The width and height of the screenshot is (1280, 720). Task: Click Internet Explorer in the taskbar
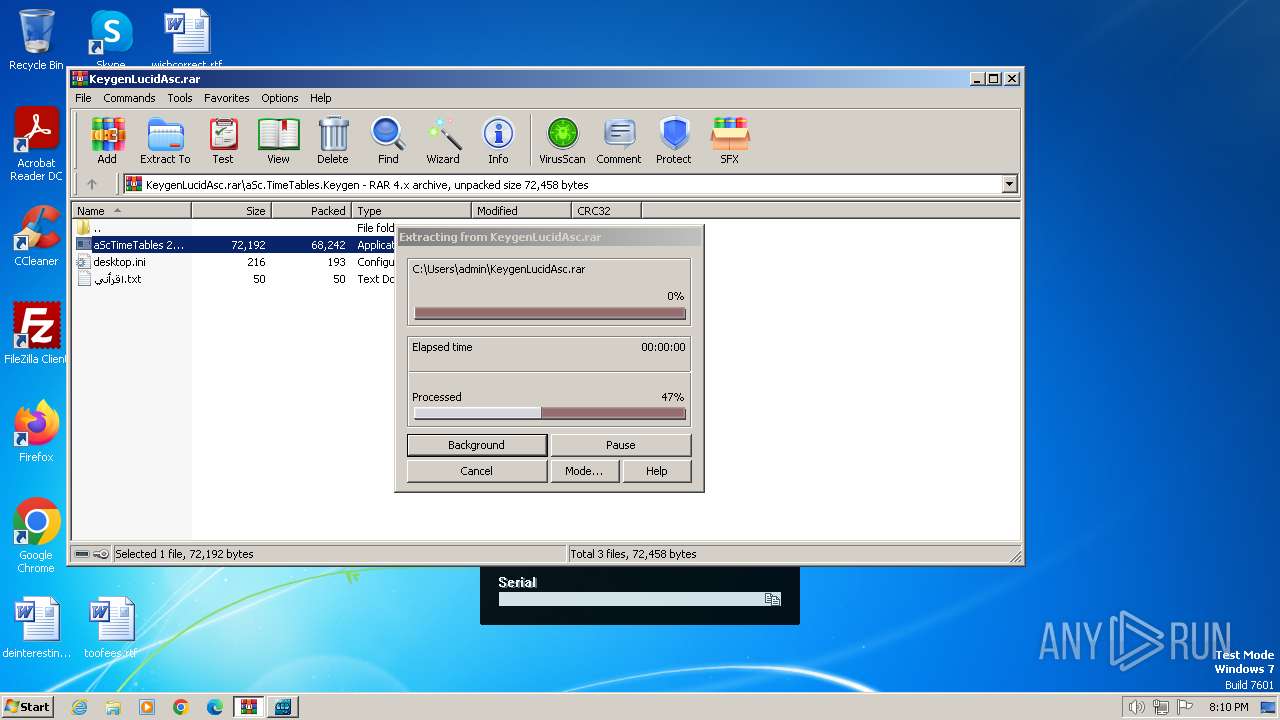79,707
